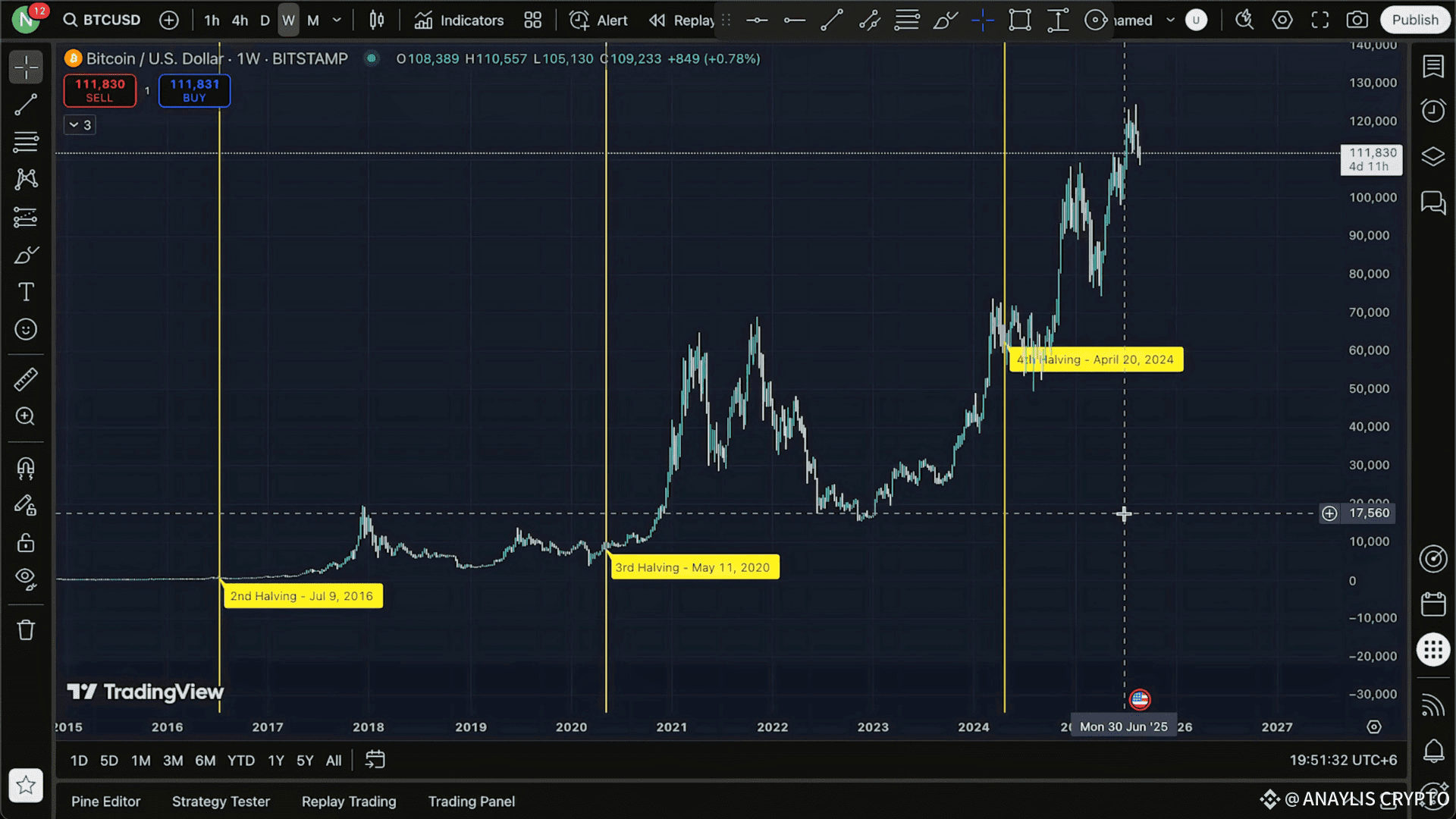Set range to 1D
The width and height of the screenshot is (1456, 819).
coord(79,761)
